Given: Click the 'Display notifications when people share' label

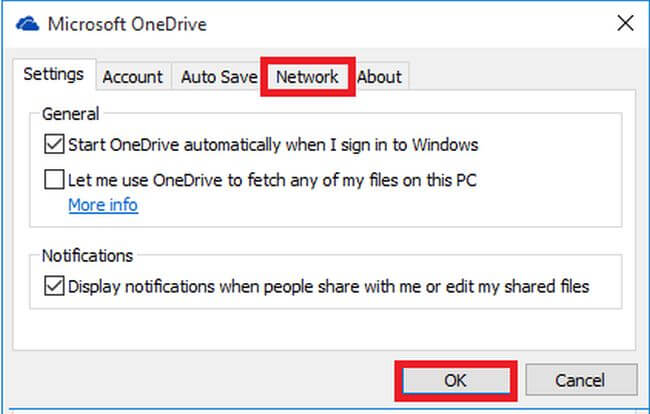Looking at the screenshot, I should 329,286.
